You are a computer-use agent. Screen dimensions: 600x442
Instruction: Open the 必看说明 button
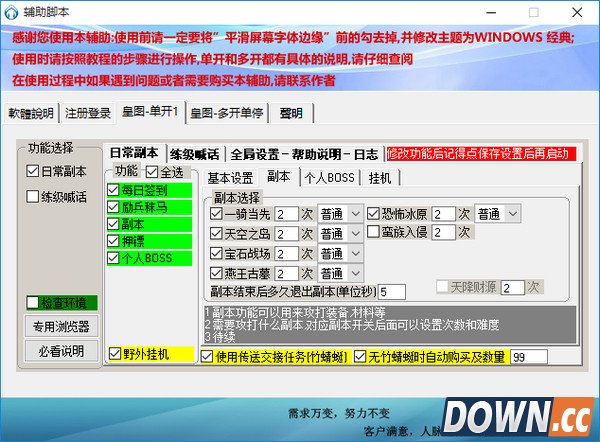(61, 351)
